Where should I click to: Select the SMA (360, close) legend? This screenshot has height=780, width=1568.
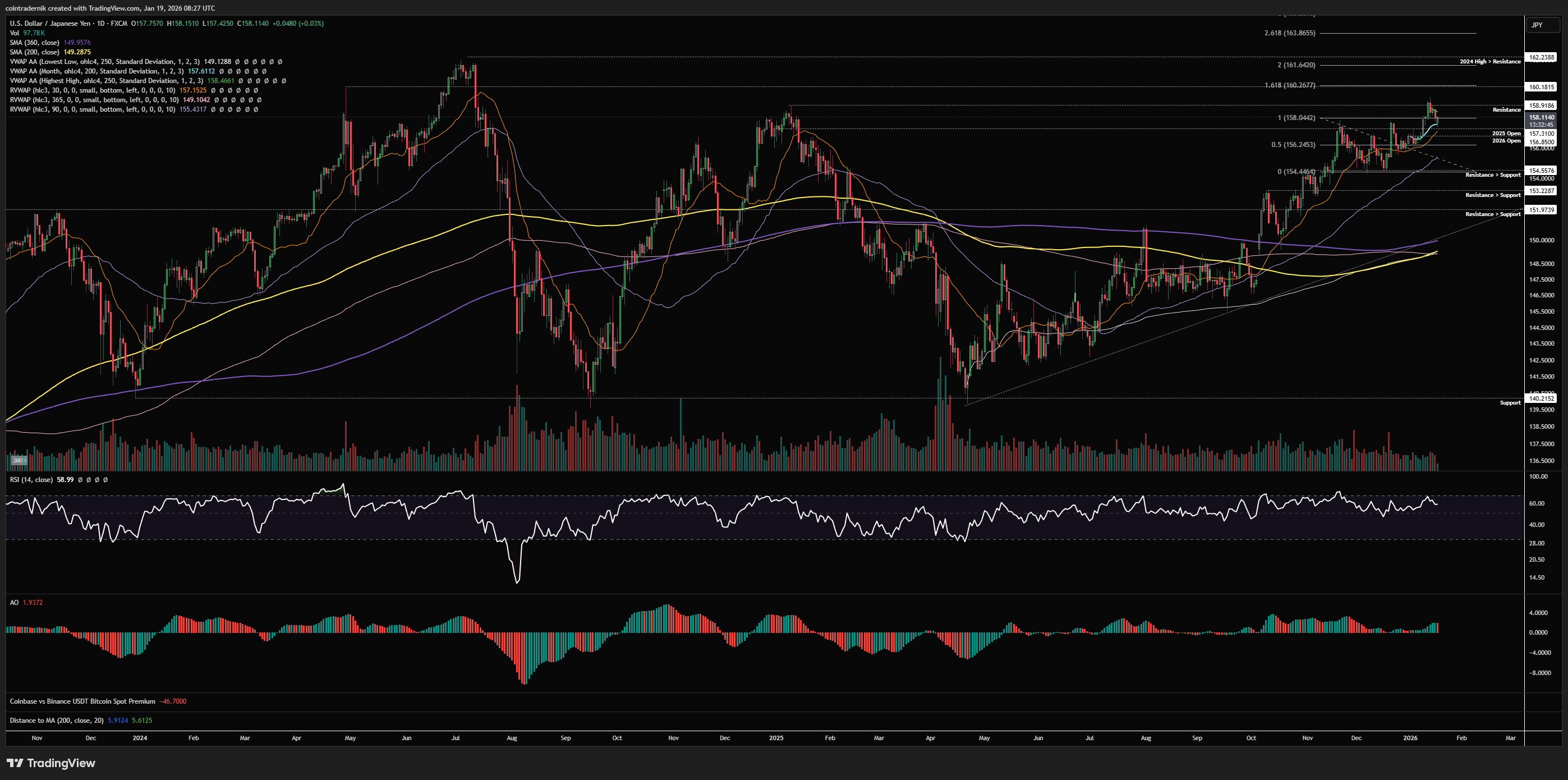(x=35, y=43)
